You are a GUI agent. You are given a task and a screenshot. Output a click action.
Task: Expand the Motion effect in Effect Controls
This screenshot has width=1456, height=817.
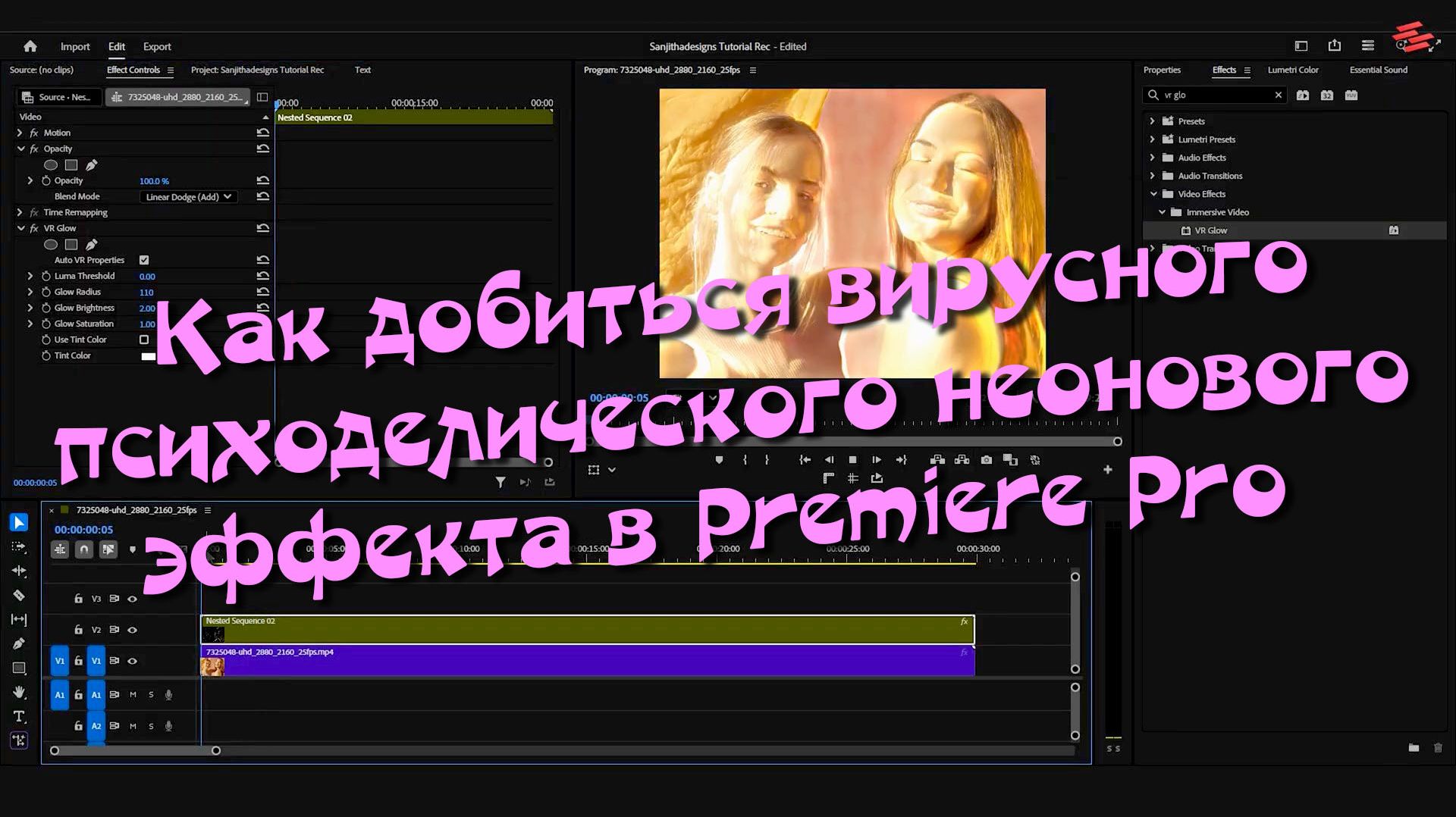pos(20,132)
